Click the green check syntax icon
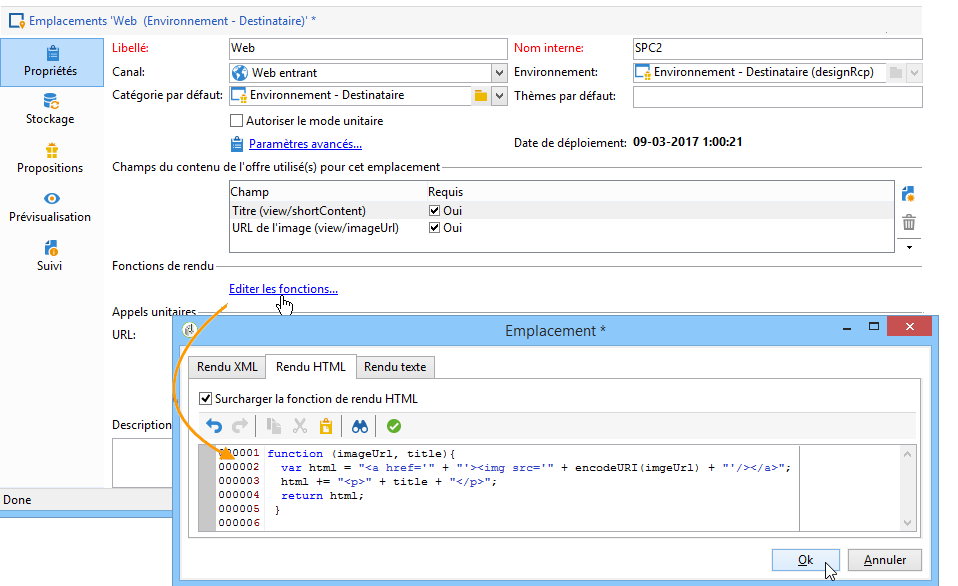 tap(394, 426)
